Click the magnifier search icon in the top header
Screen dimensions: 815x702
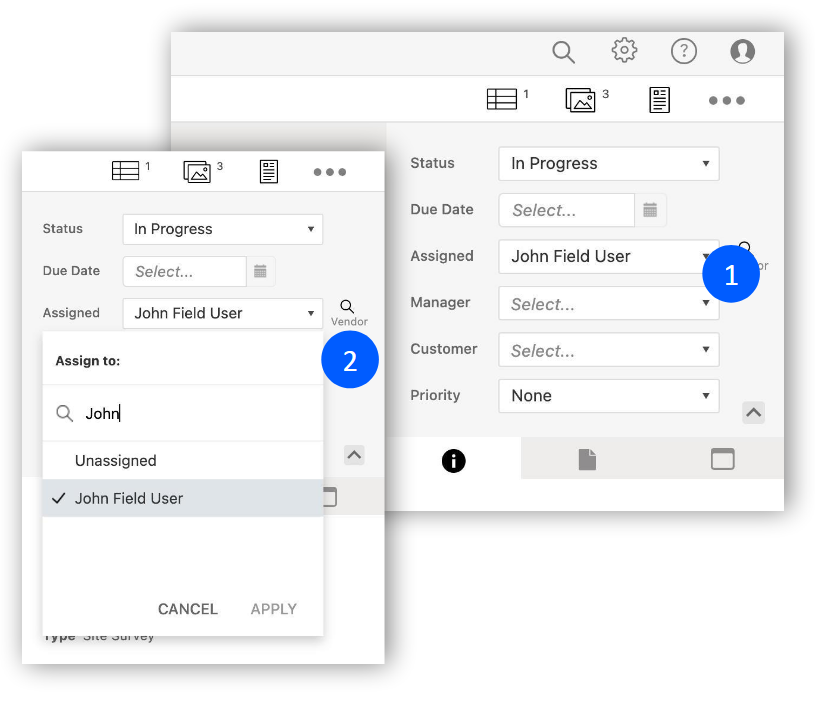pos(564,51)
